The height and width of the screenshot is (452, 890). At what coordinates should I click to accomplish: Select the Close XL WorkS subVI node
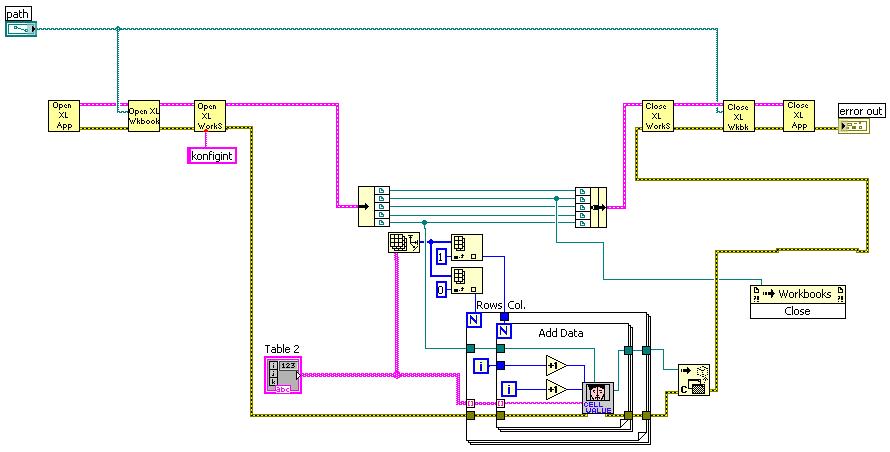(x=658, y=116)
